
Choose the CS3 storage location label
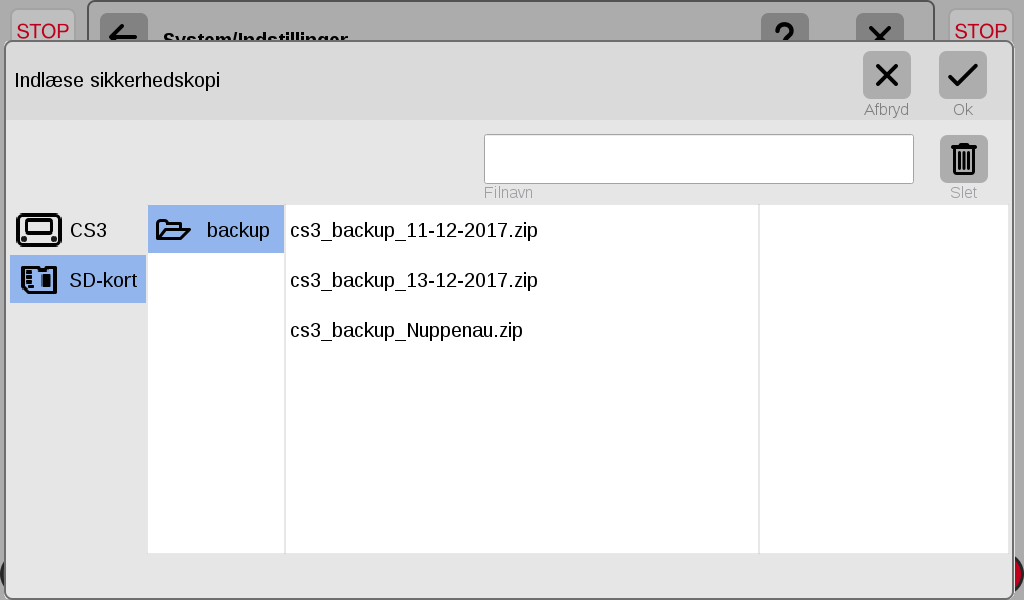coord(88,230)
